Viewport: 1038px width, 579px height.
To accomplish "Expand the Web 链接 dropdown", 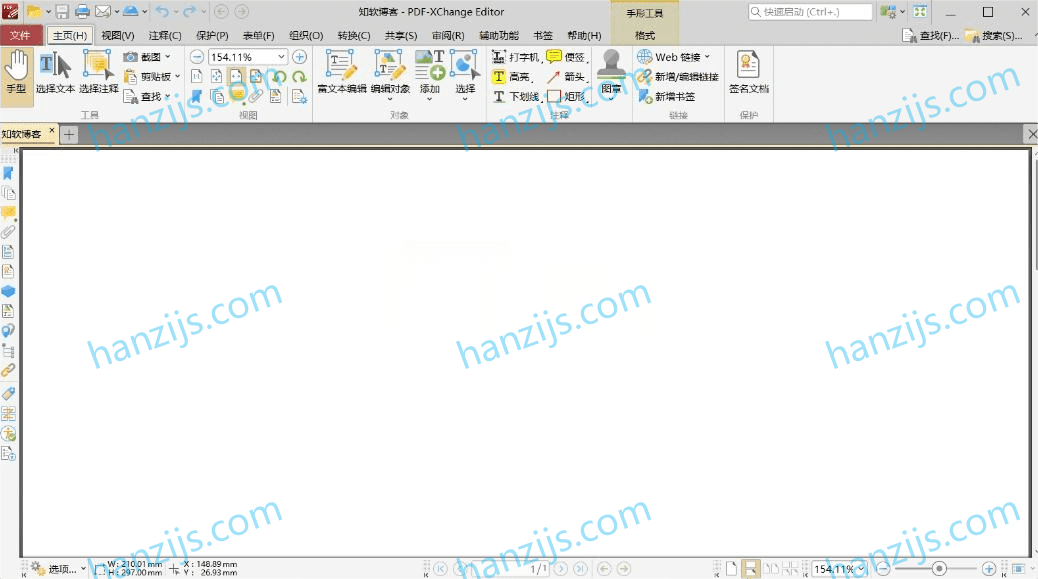I will [707, 57].
